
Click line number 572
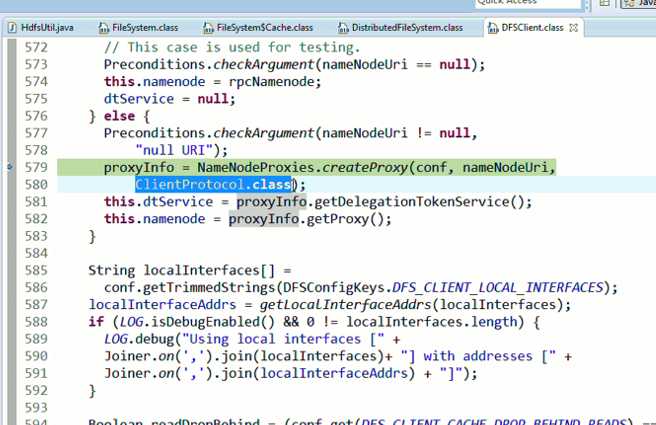coord(36,47)
